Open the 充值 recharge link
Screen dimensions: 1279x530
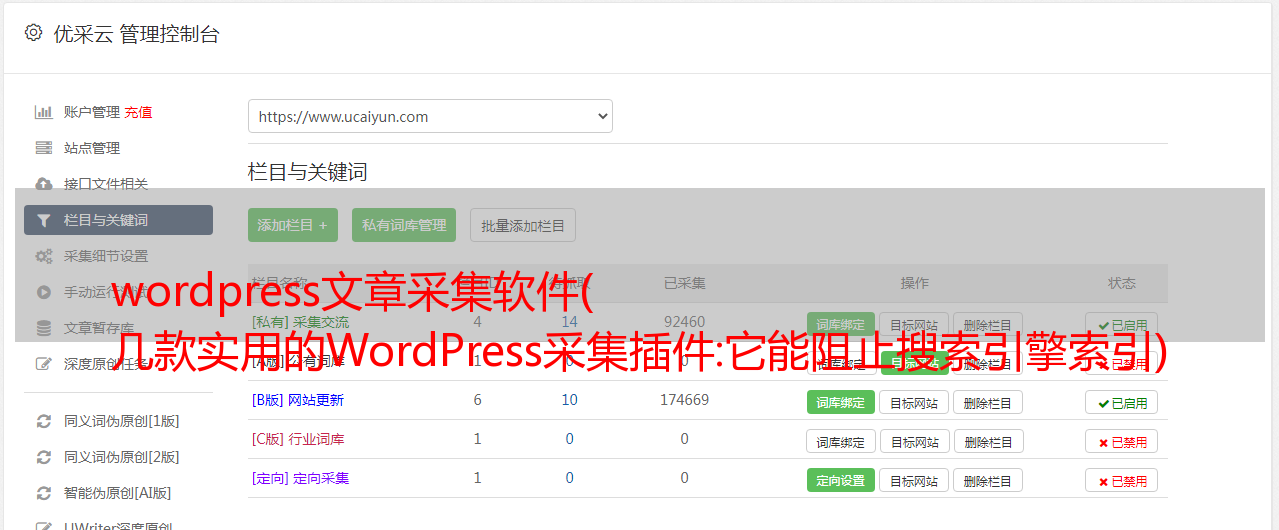point(139,112)
